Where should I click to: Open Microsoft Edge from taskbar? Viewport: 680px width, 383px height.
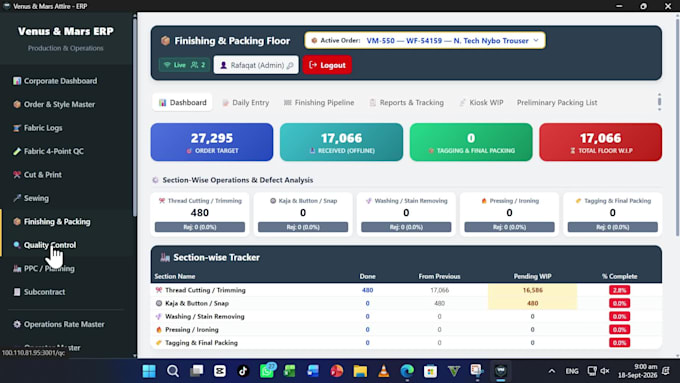(407, 371)
